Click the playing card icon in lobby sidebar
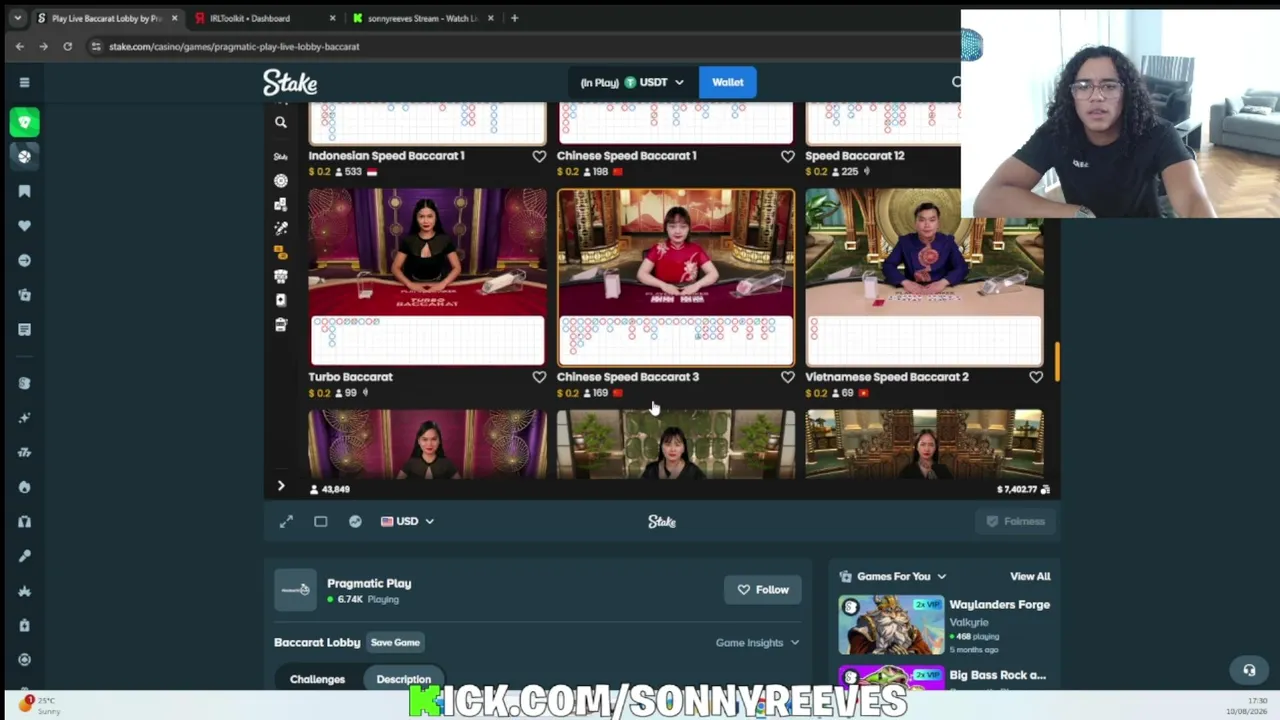Image resolution: width=1280 pixels, height=720 pixels. 281,300
